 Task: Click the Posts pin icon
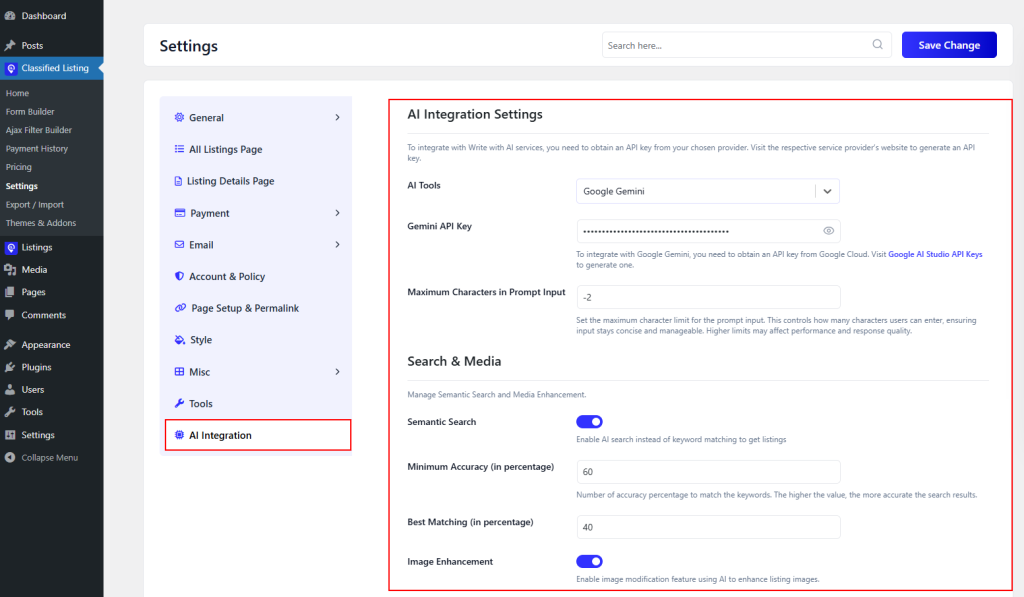(x=10, y=46)
